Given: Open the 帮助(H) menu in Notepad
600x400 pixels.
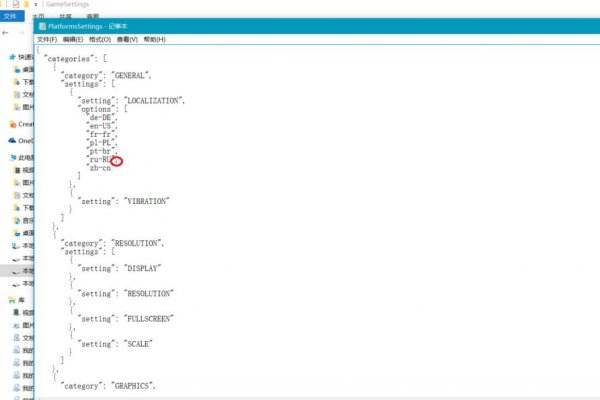Looking at the screenshot, I should coord(155,39).
